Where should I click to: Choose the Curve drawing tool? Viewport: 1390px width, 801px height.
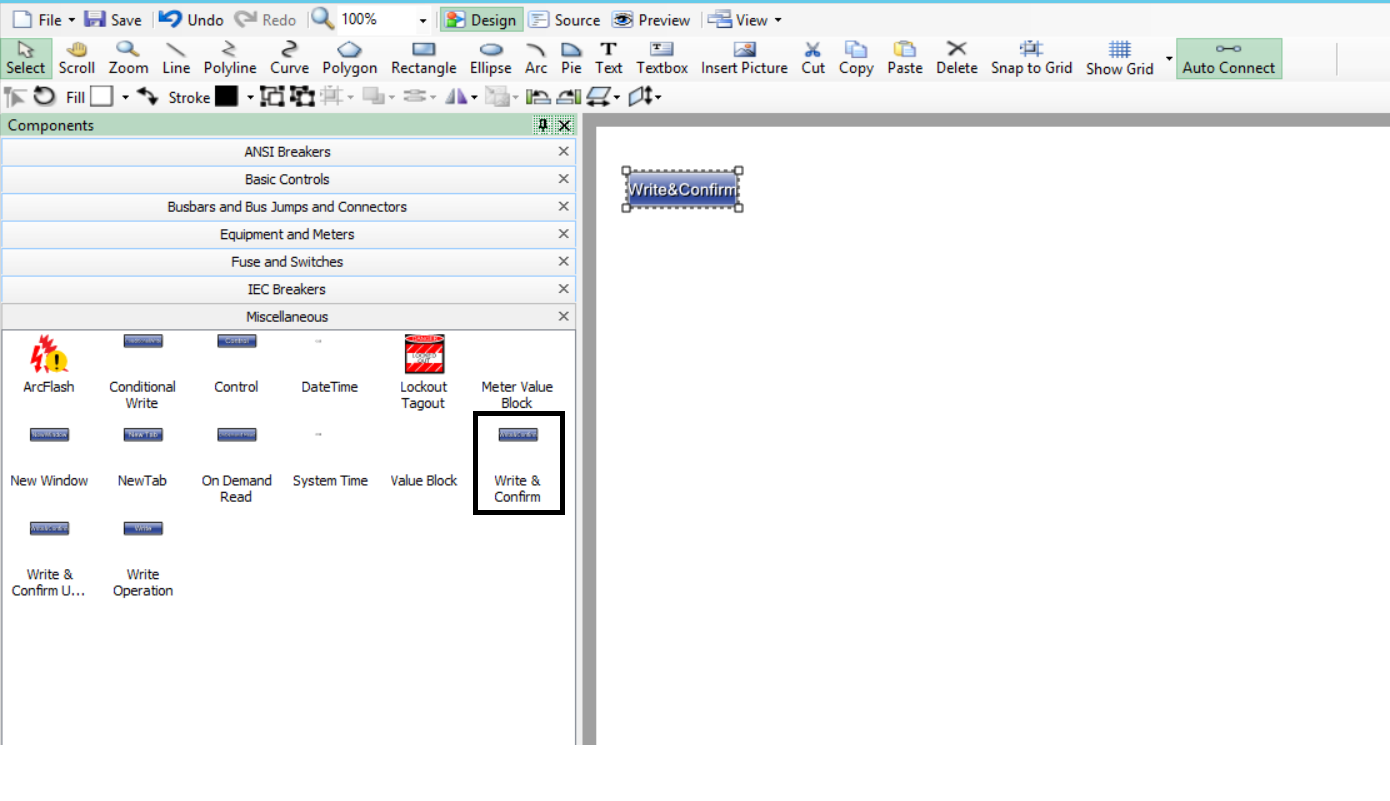(289, 58)
